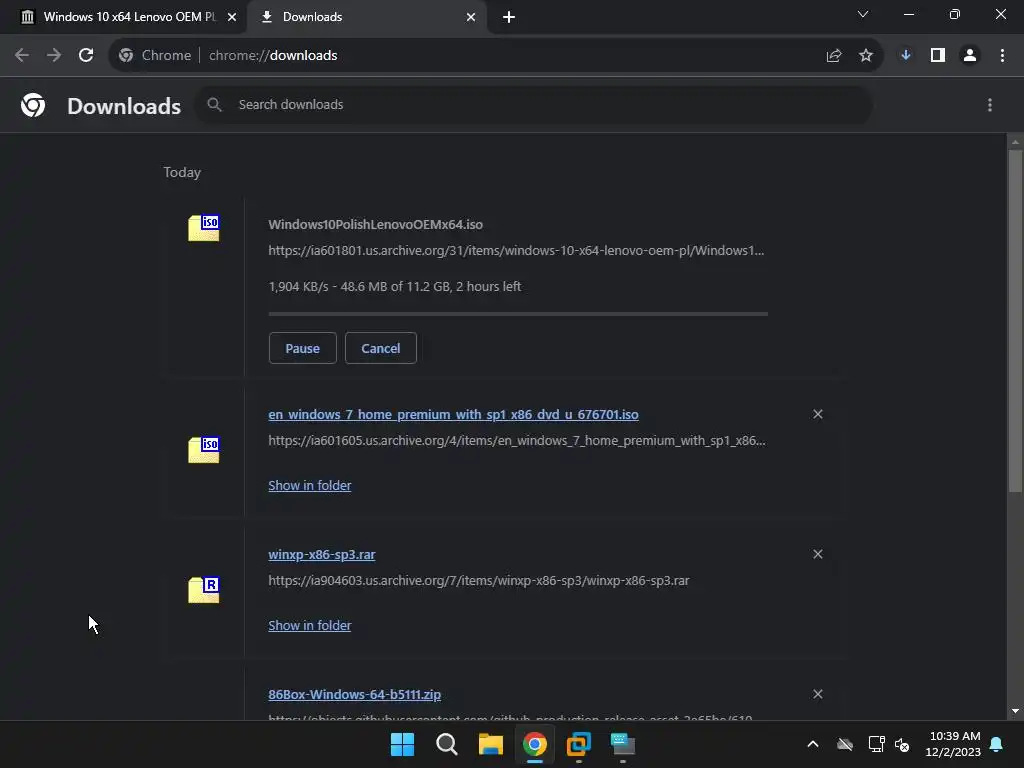Open the 86Box-Windows-64-b5111.zip link
Image resolution: width=1024 pixels, height=768 pixels.
click(354, 694)
